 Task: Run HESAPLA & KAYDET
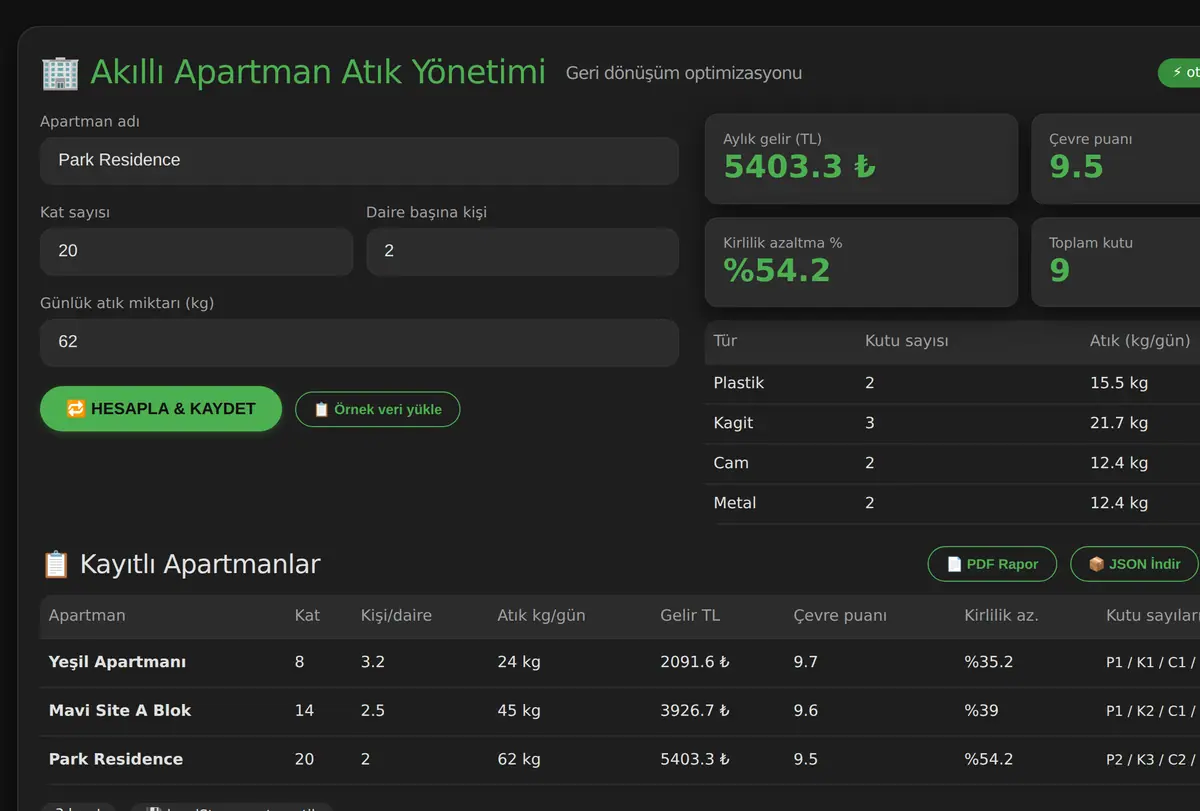[161, 409]
